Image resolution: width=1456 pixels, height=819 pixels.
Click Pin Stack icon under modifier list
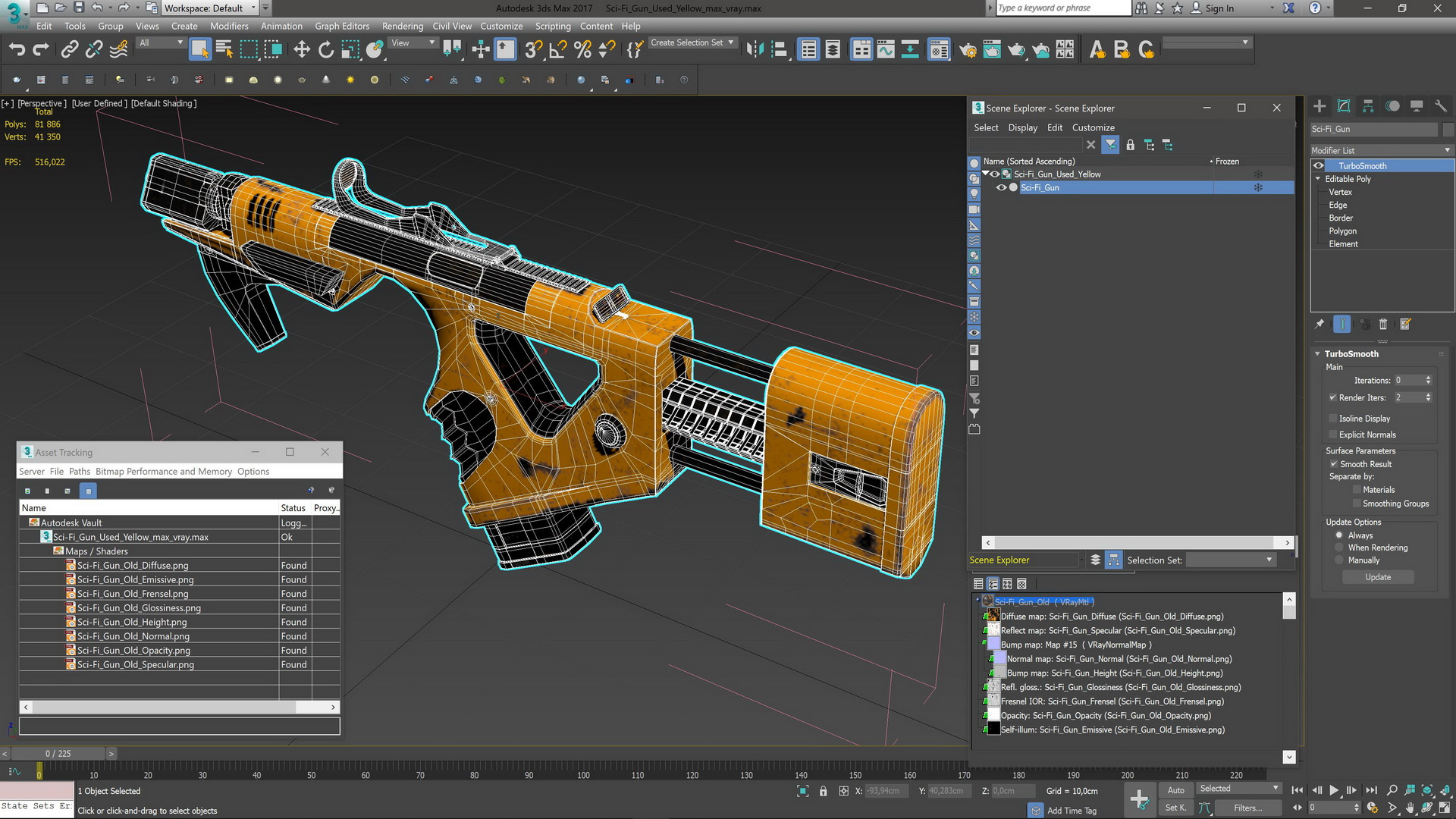(x=1319, y=325)
